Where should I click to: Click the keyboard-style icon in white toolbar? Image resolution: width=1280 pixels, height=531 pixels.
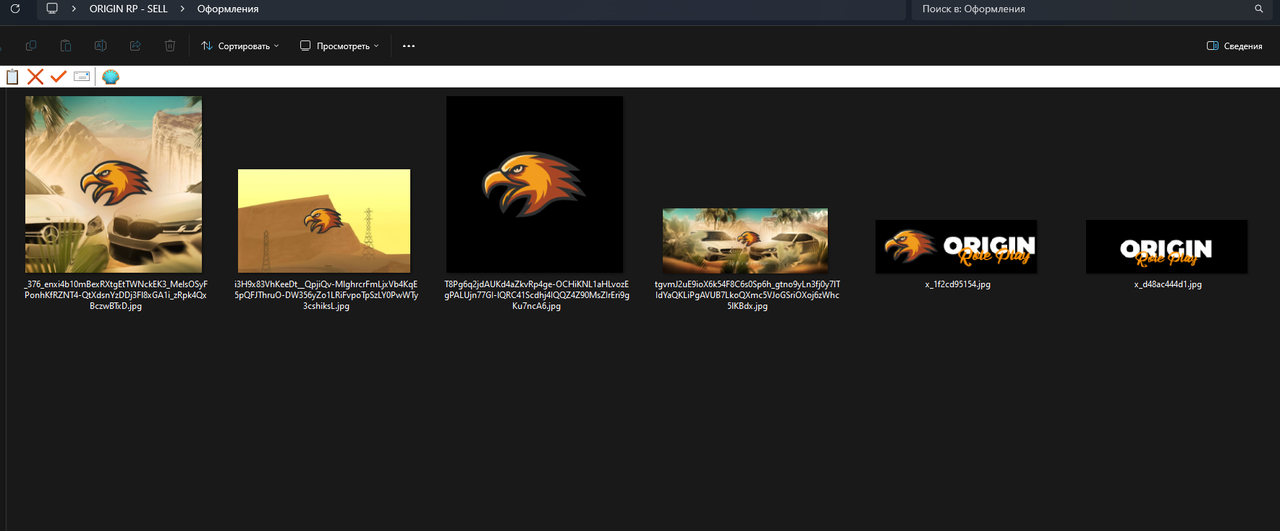82,77
